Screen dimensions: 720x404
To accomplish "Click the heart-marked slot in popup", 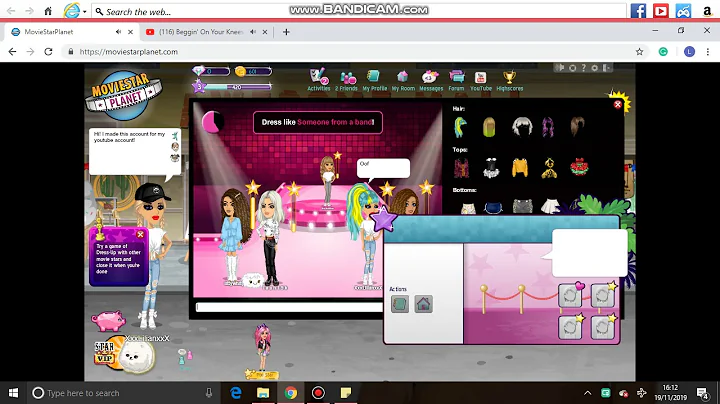I will tap(570, 296).
